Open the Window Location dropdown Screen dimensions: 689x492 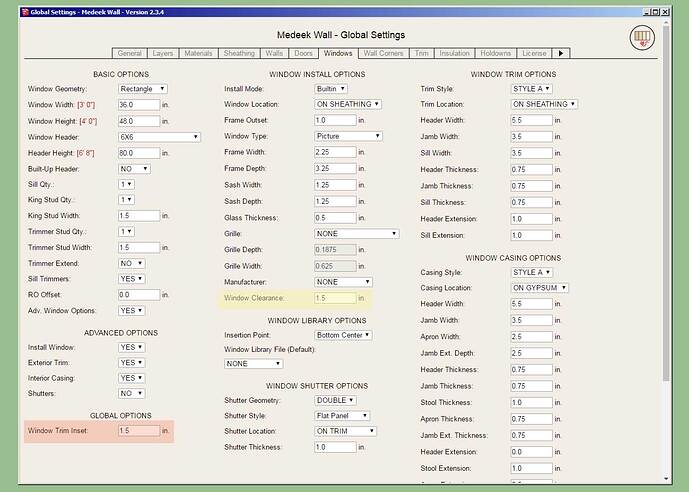[x=348, y=104]
